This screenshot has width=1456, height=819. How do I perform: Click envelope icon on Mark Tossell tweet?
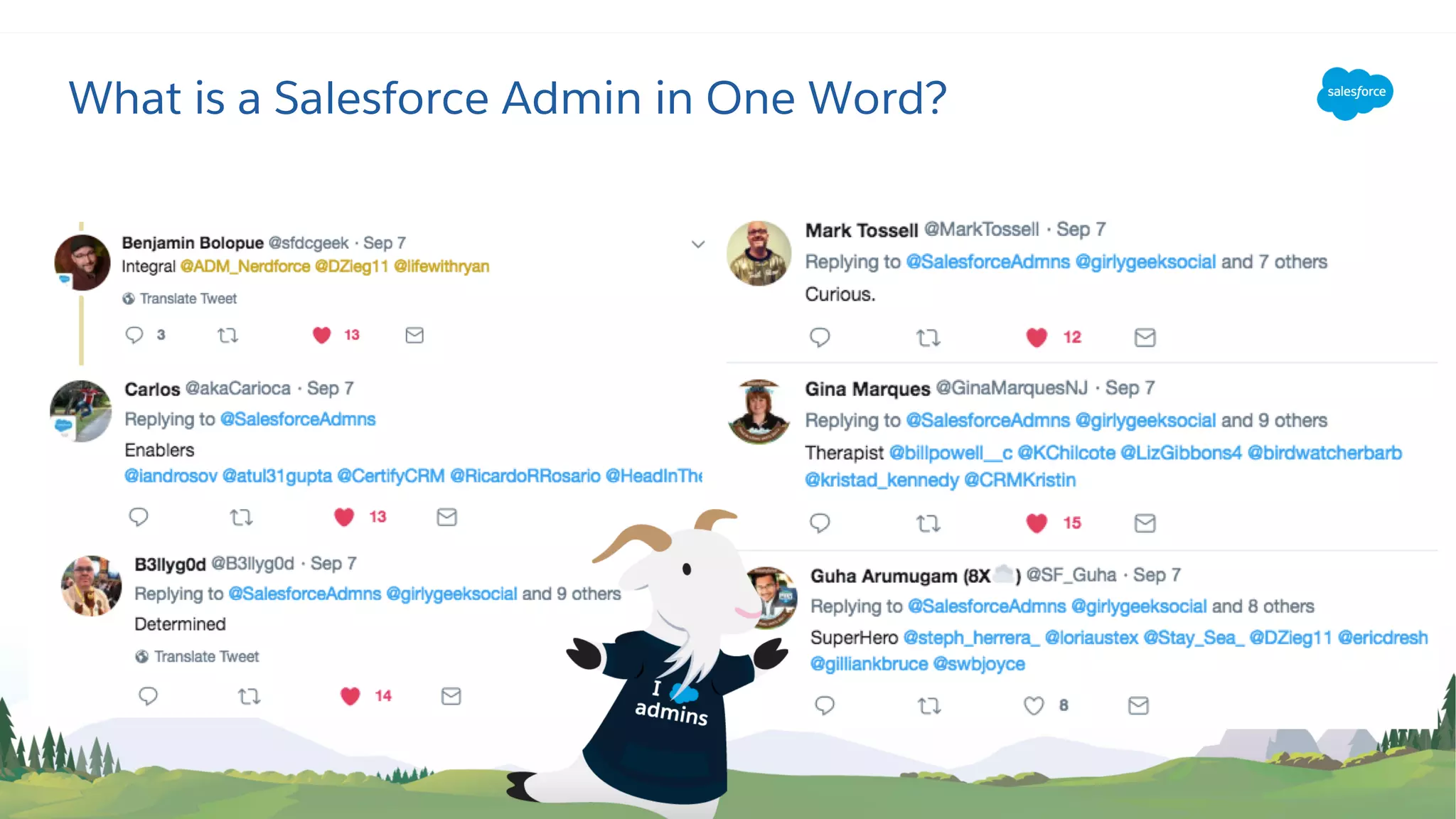(1145, 338)
